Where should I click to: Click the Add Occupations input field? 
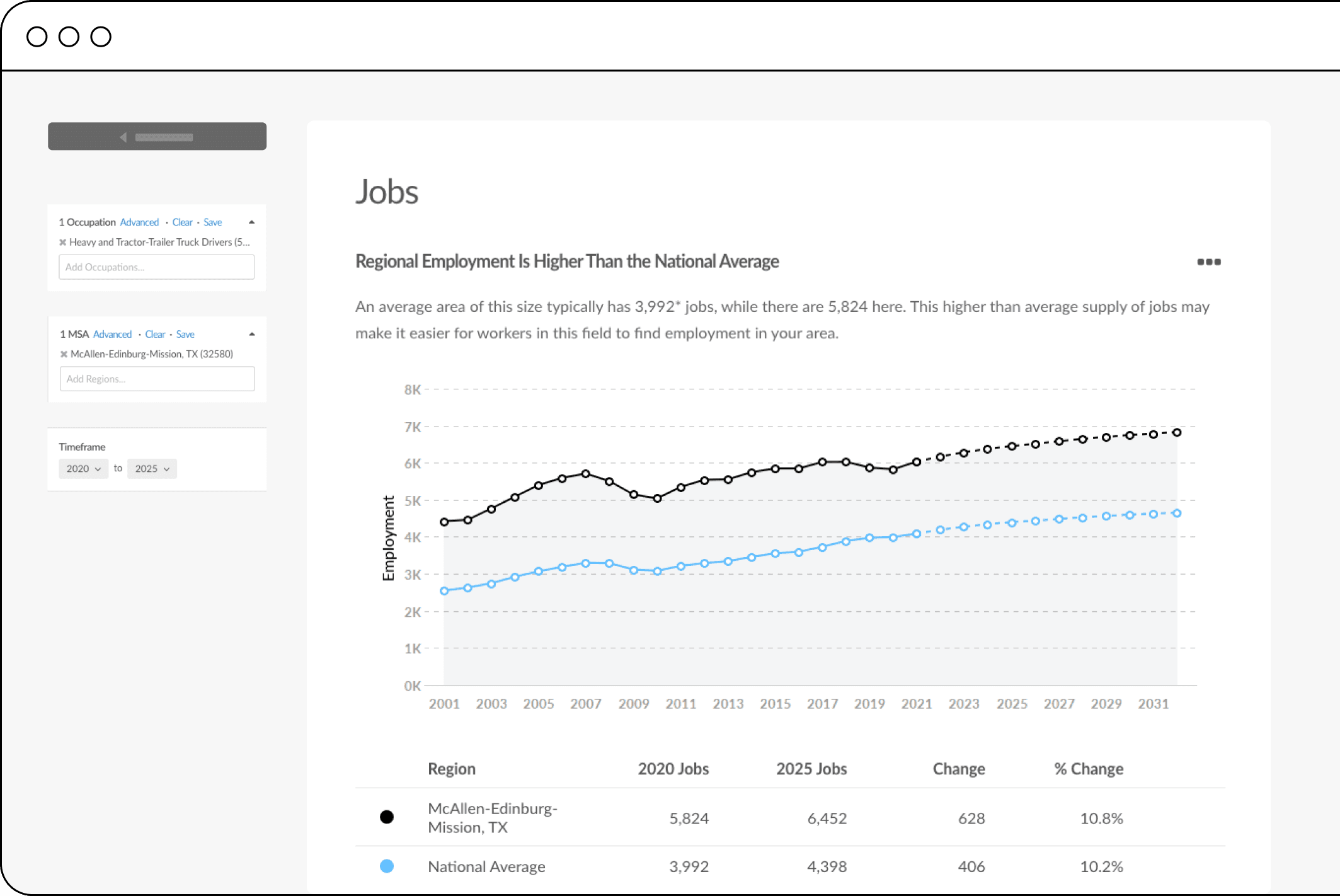click(x=157, y=266)
